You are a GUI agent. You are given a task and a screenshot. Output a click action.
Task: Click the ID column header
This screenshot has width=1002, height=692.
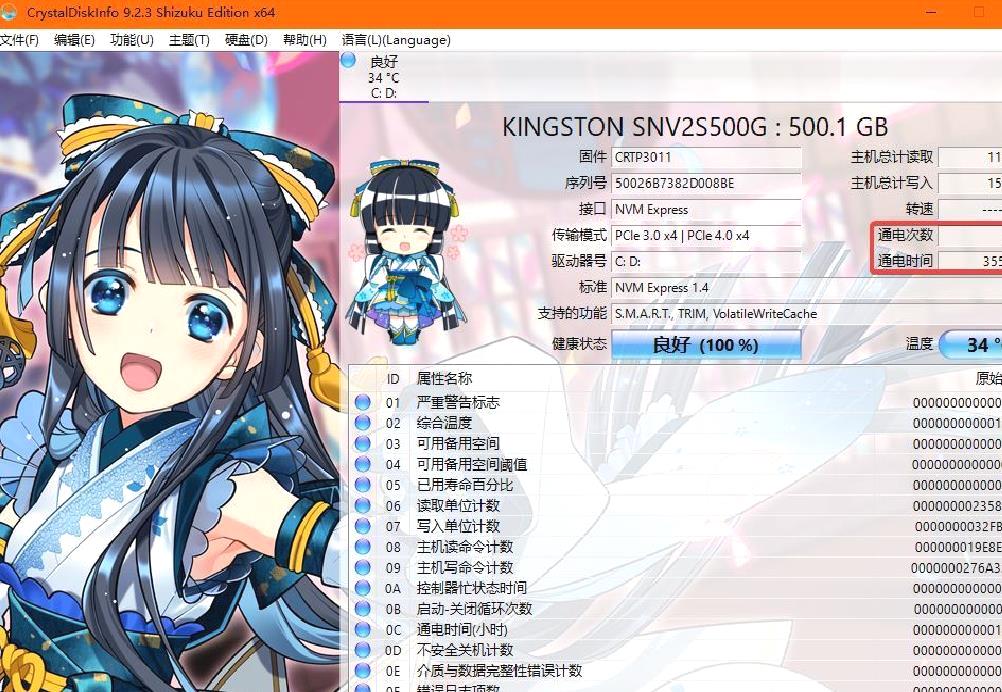click(392, 379)
